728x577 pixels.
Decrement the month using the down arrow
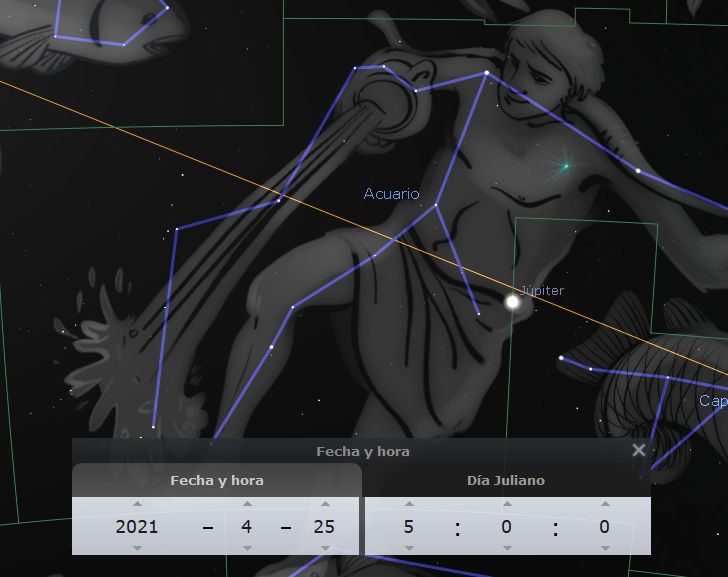(247, 548)
